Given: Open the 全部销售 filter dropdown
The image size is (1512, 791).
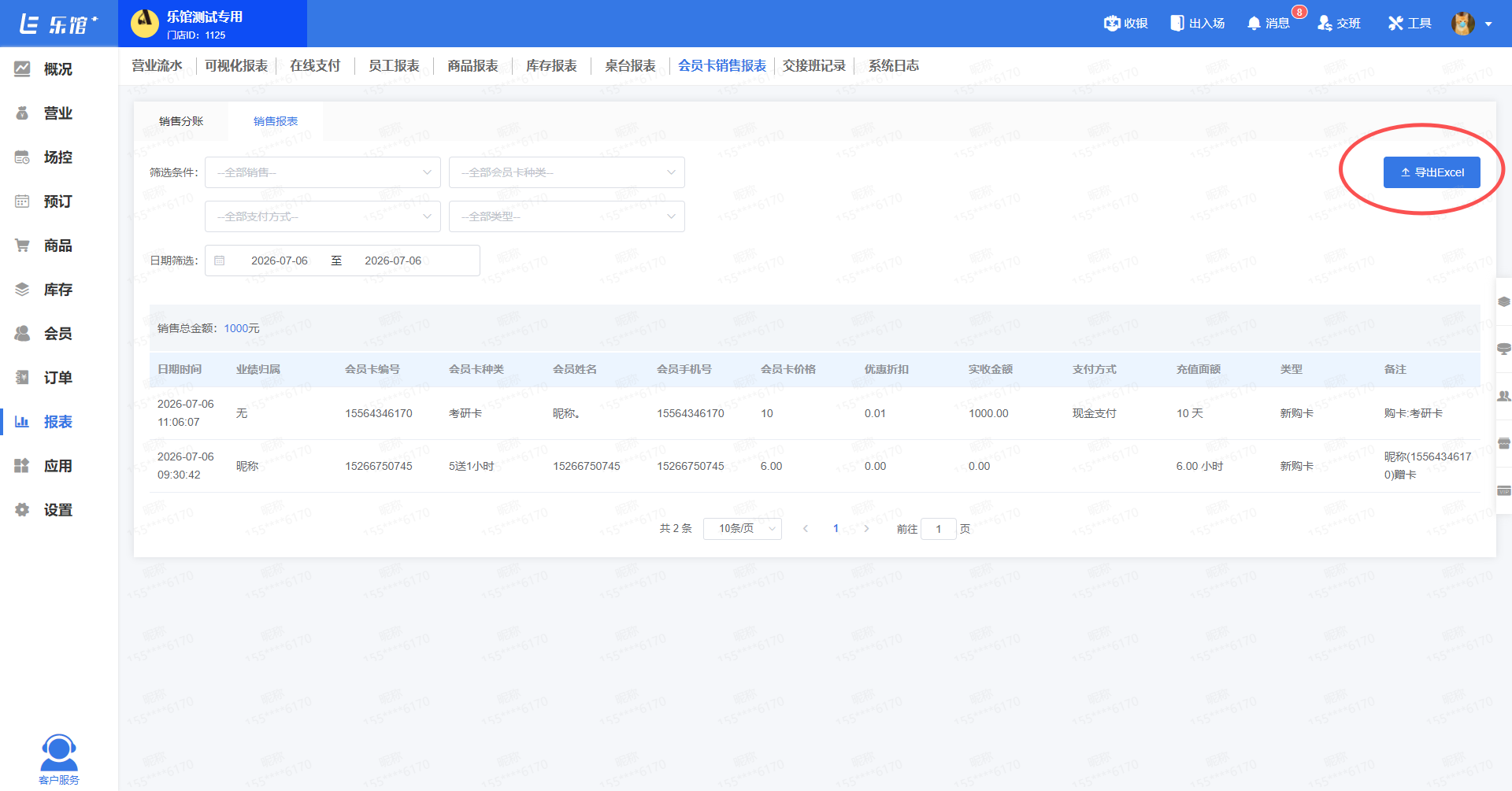Looking at the screenshot, I should (323, 172).
